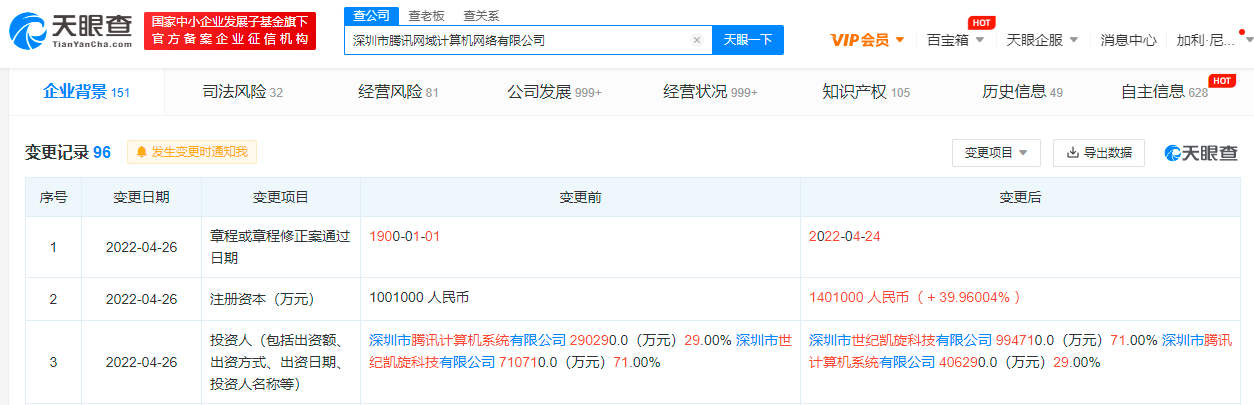The height and width of the screenshot is (405, 1254).
Task: Open 消息中心 message center
Action: [x=1128, y=40]
